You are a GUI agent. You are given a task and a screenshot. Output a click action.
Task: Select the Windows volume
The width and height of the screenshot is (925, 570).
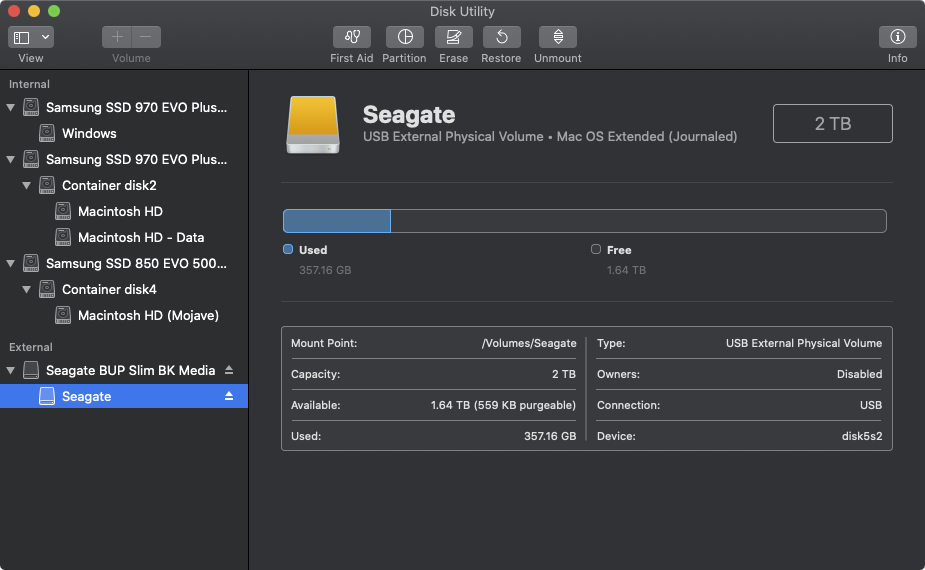[x=89, y=133]
